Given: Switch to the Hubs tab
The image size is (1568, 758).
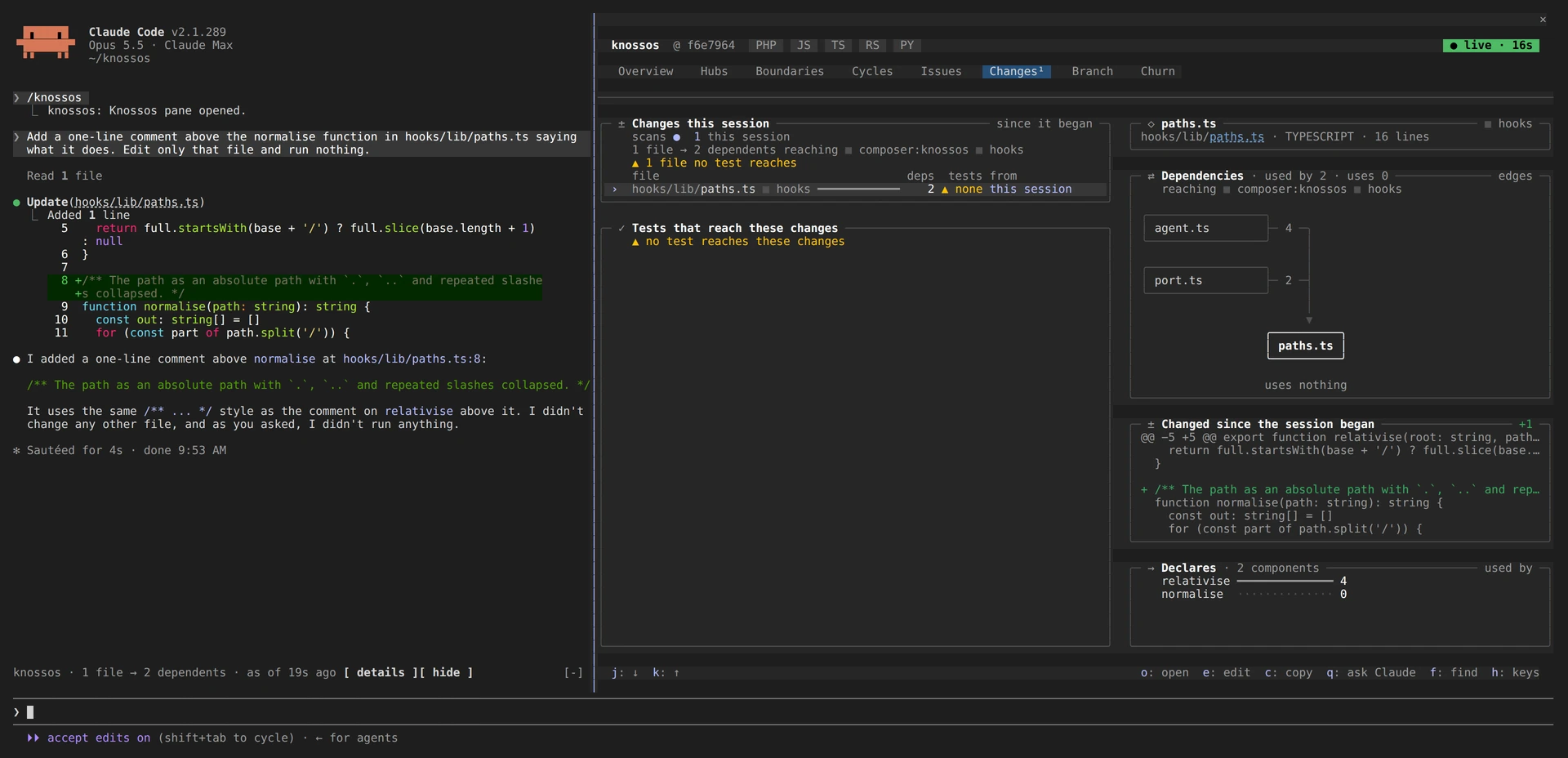Looking at the screenshot, I should 714,72.
